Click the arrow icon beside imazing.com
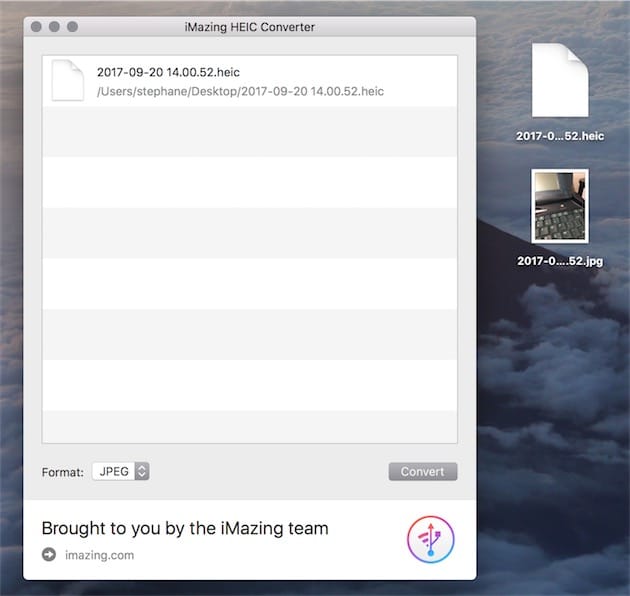 (49, 555)
